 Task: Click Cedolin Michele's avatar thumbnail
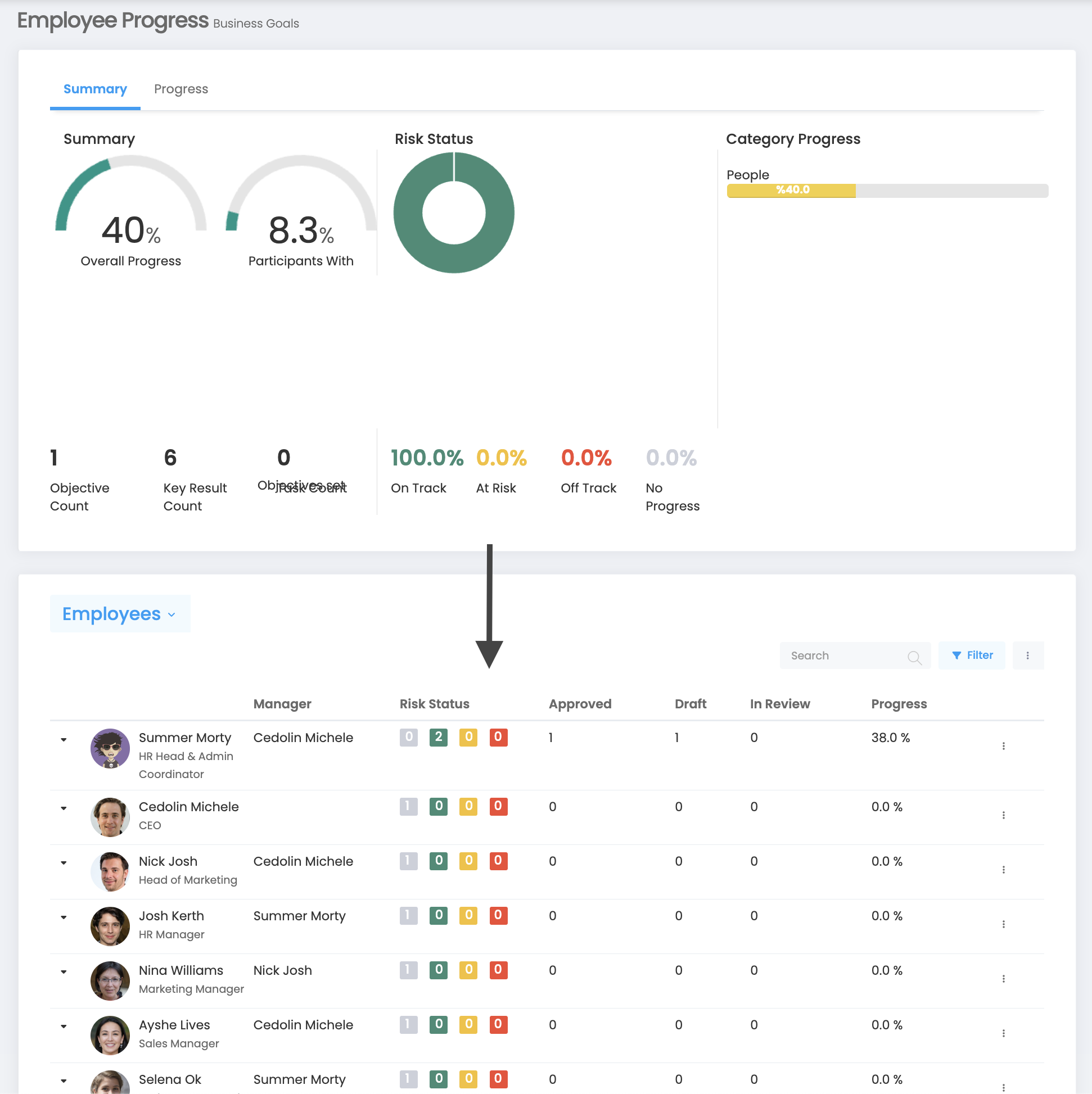click(110, 817)
